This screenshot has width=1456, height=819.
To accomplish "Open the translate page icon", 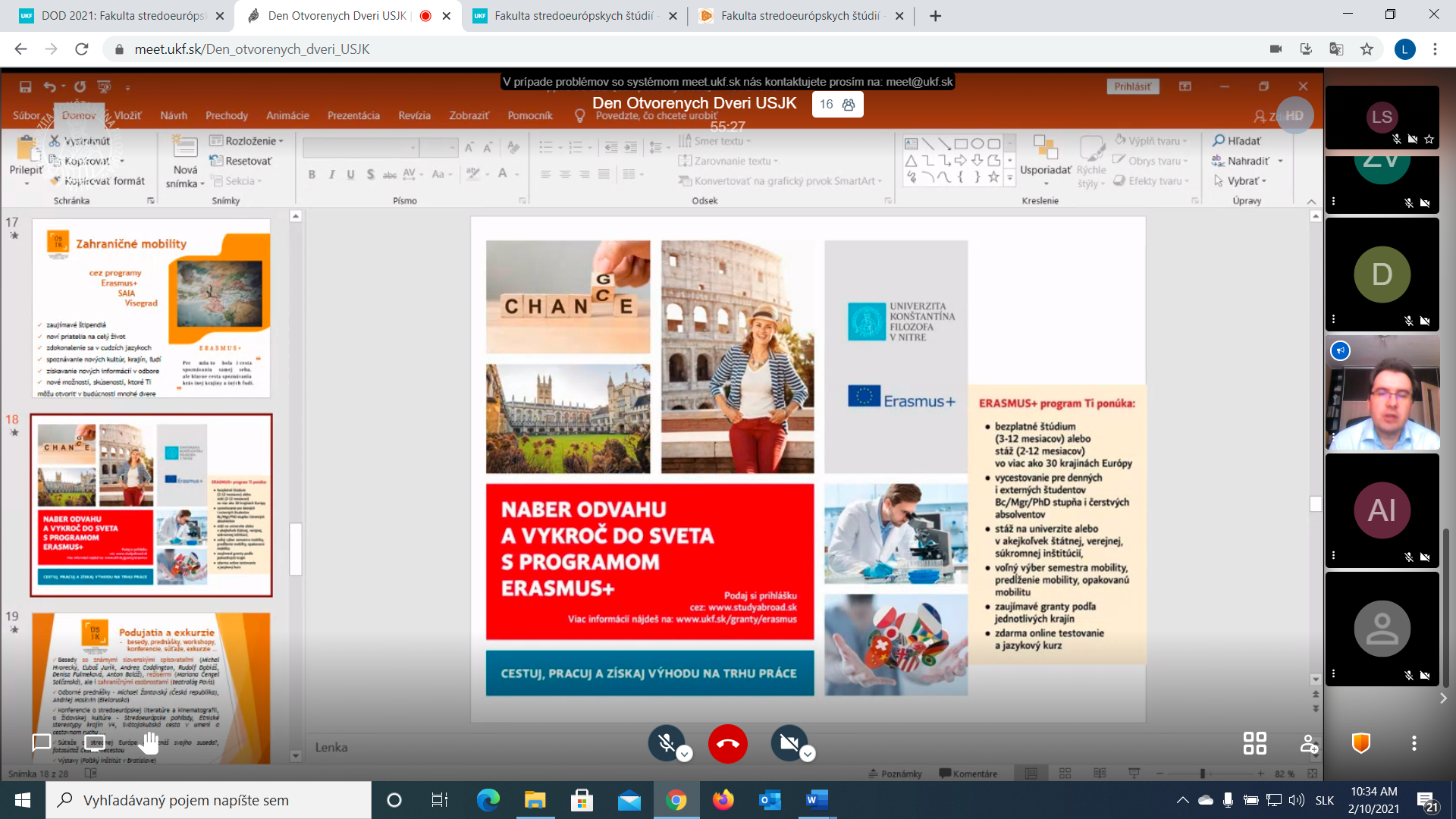I will (x=1336, y=49).
